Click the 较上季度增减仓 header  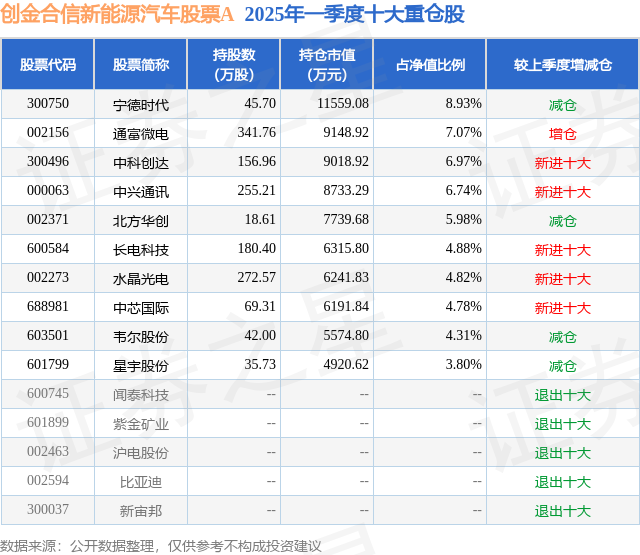562,64
